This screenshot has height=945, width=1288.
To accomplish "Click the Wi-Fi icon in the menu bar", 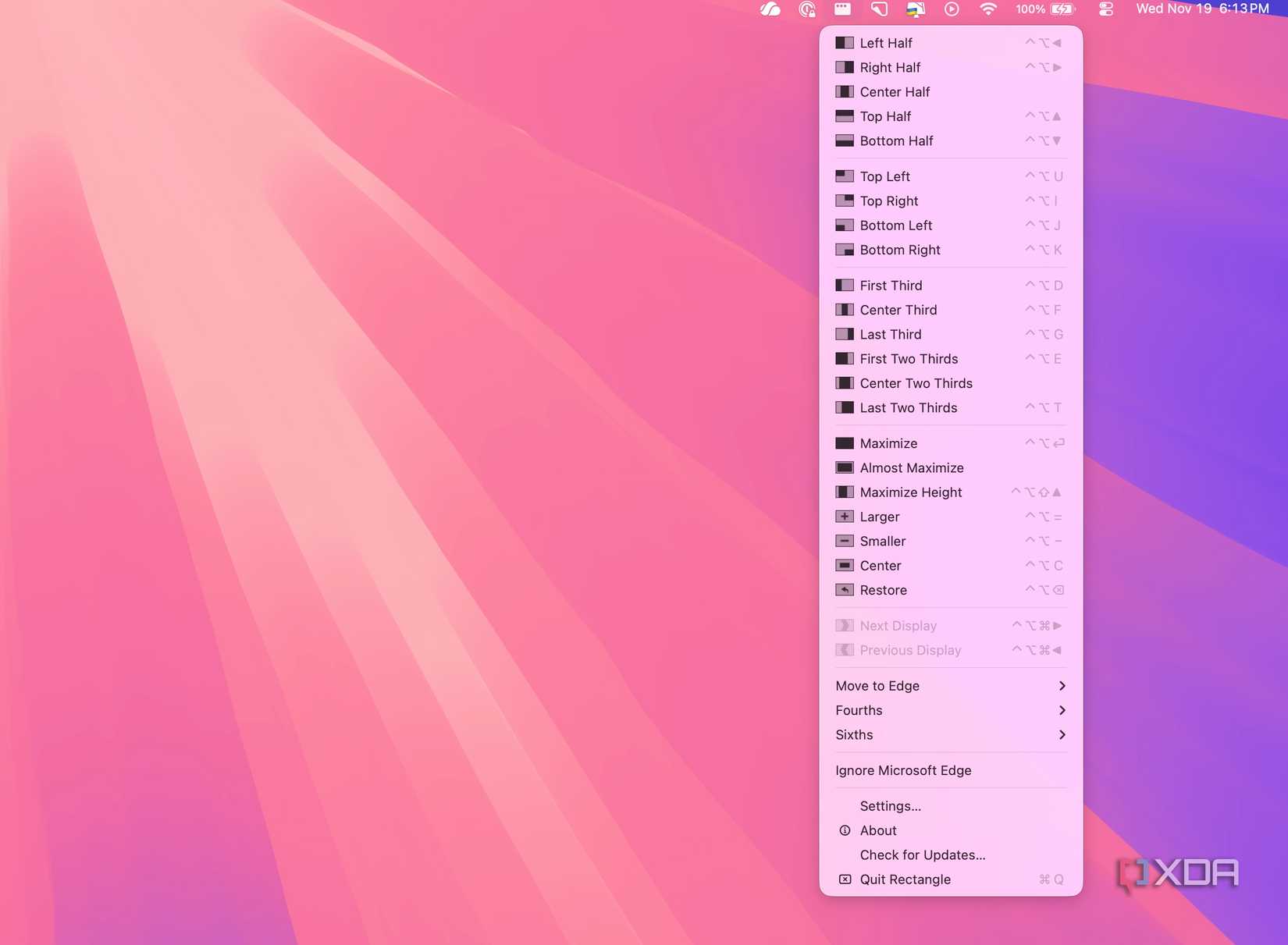I will tap(987, 9).
